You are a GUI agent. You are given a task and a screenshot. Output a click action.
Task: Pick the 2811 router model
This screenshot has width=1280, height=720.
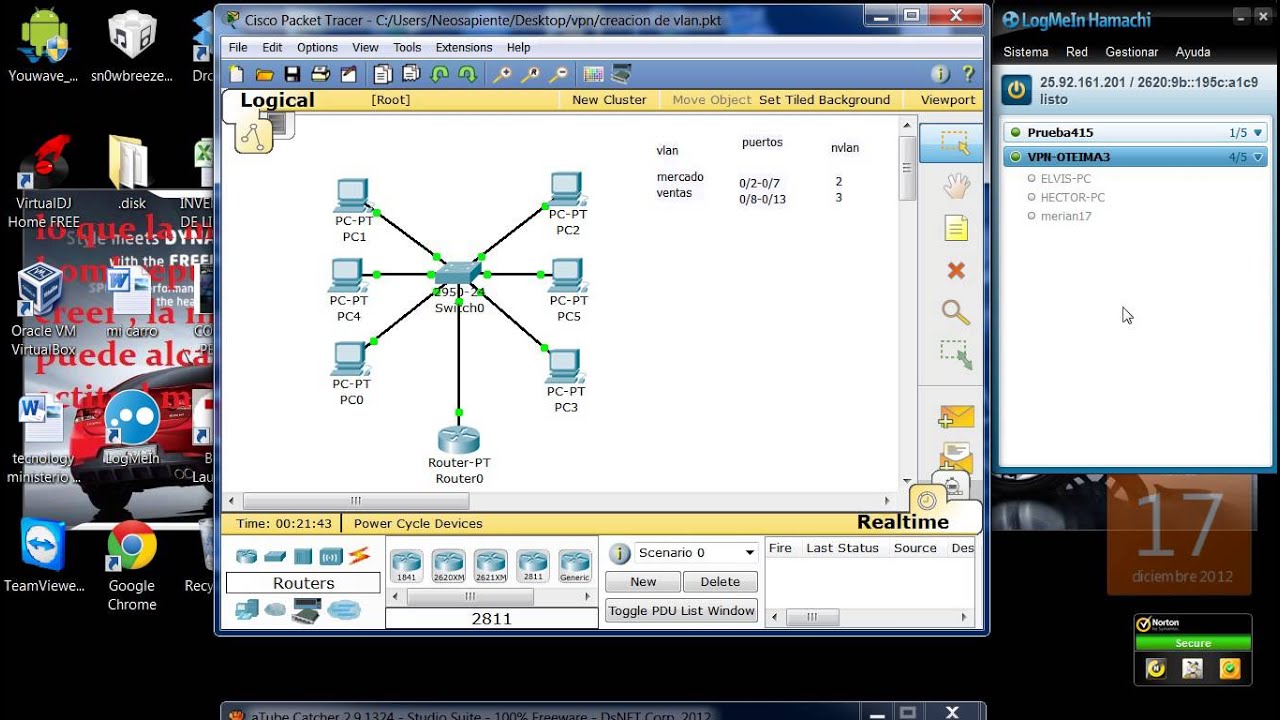click(x=532, y=565)
